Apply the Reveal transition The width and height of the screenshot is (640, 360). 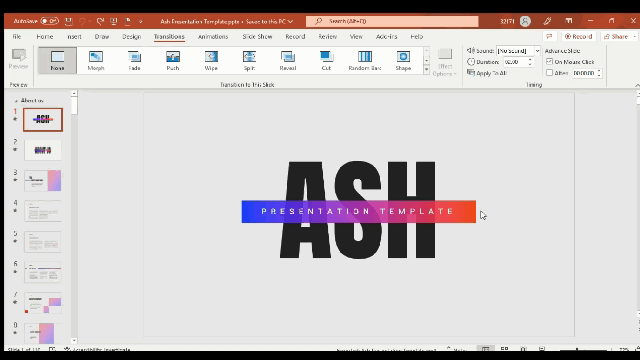[x=288, y=60]
